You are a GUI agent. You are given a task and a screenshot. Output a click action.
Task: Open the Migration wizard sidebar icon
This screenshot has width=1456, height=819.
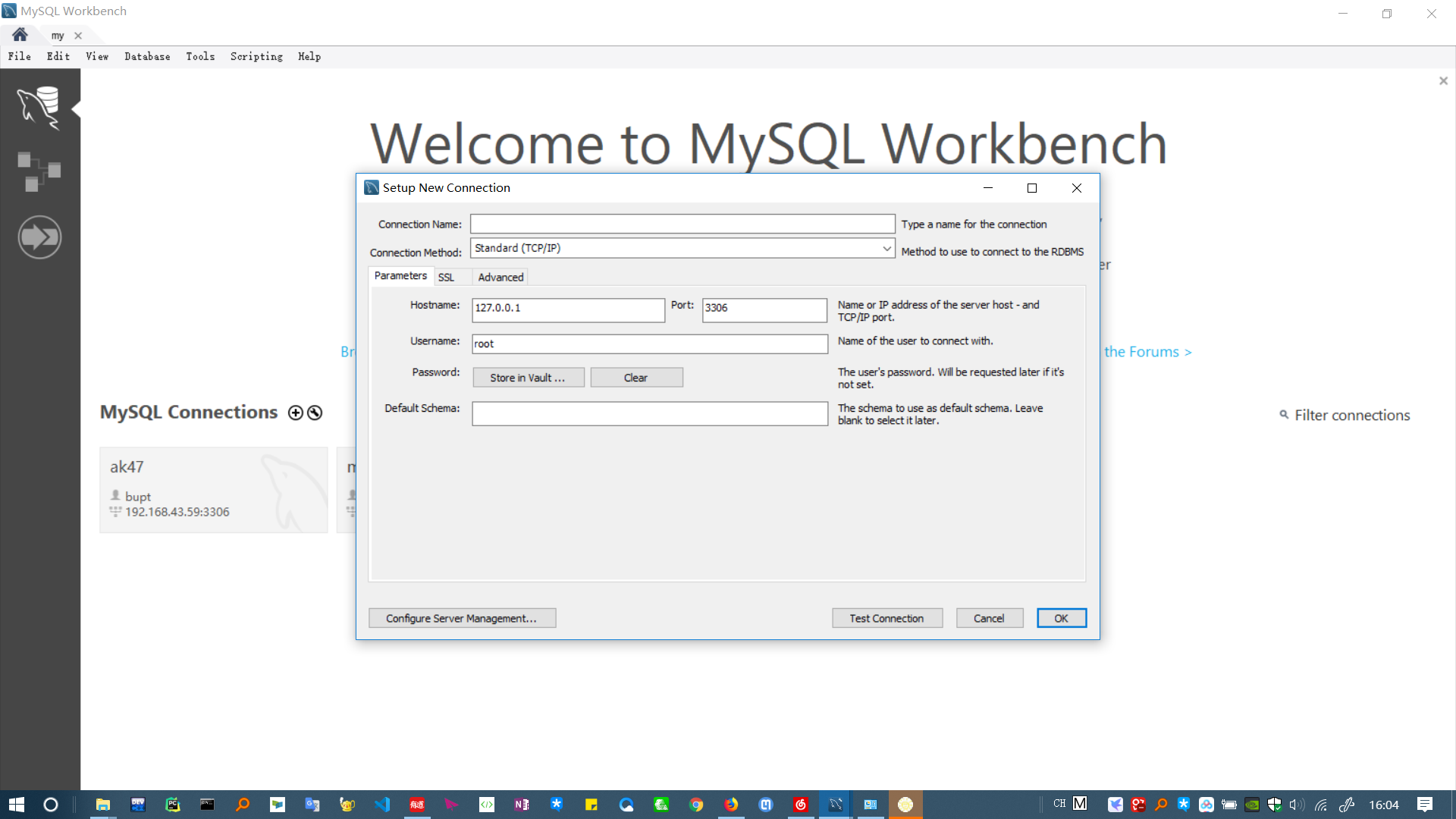[39, 237]
